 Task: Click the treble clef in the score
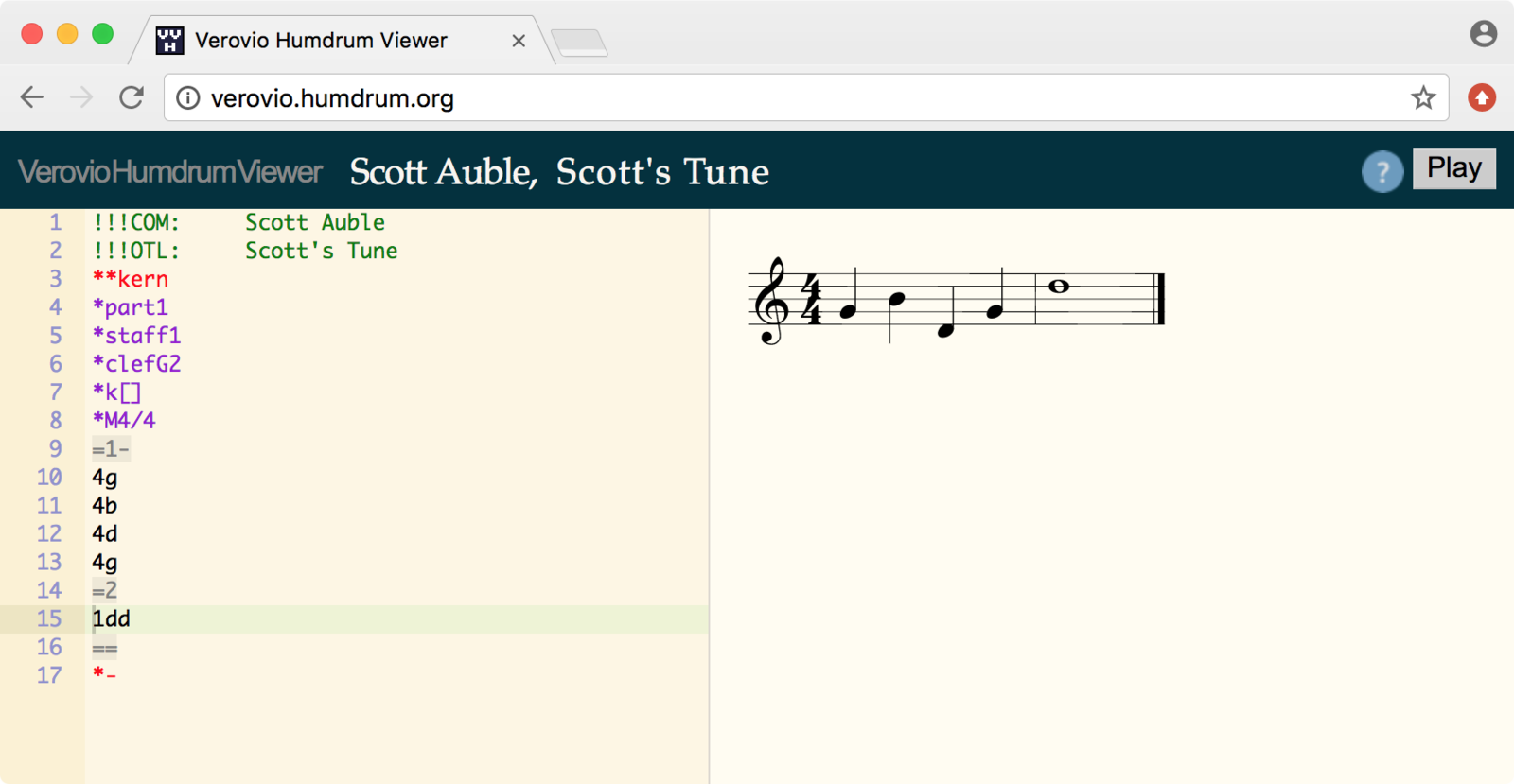click(x=771, y=301)
